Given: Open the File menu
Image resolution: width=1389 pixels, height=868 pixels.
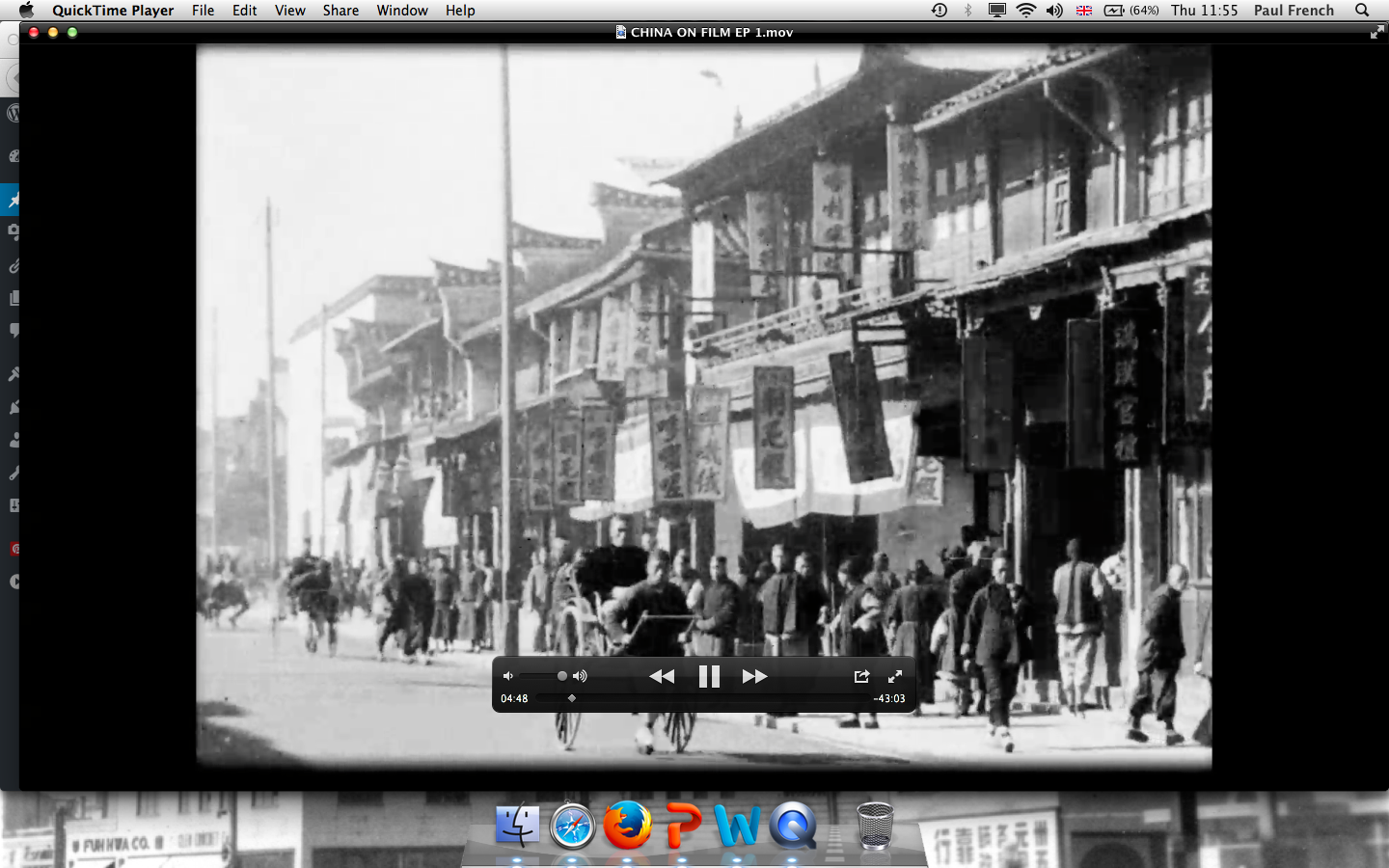Looking at the screenshot, I should point(203,11).
